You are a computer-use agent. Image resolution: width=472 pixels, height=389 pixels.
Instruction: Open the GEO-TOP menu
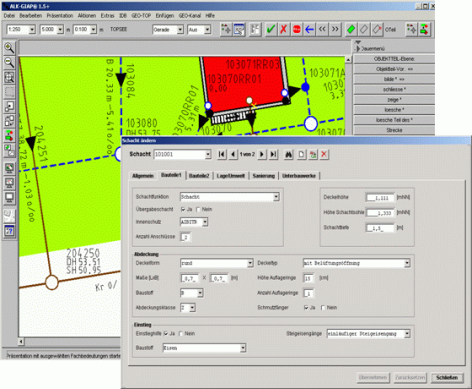[141, 16]
